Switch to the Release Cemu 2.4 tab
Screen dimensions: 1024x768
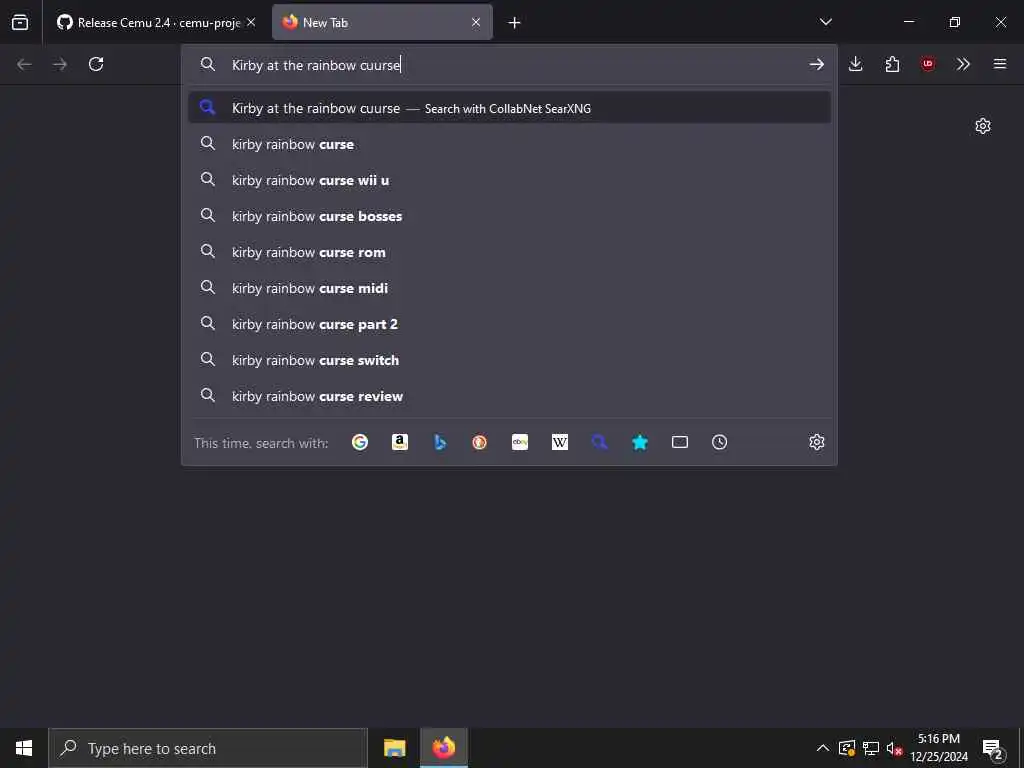(155, 22)
